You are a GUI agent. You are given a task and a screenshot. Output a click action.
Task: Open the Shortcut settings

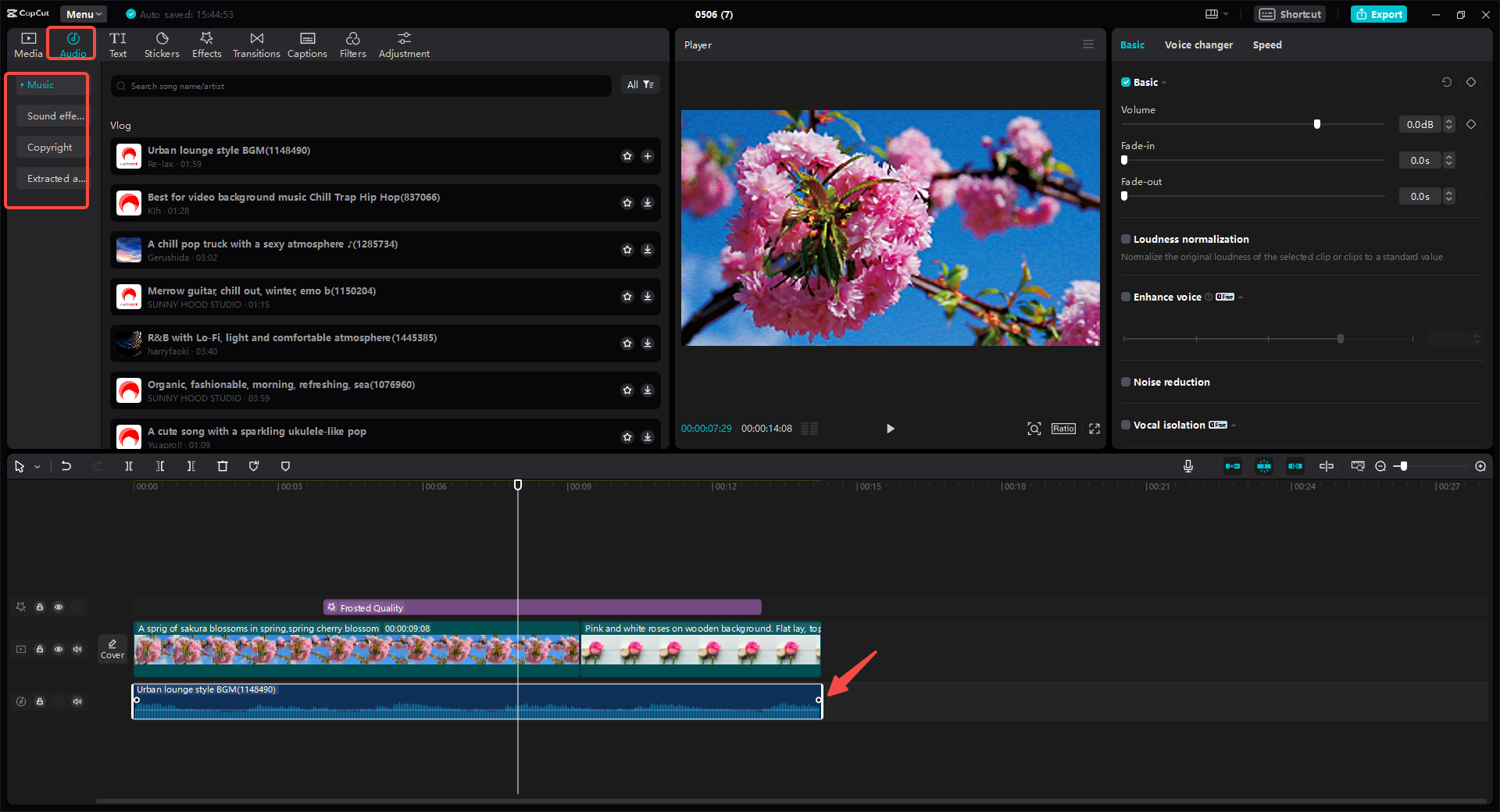[1289, 14]
